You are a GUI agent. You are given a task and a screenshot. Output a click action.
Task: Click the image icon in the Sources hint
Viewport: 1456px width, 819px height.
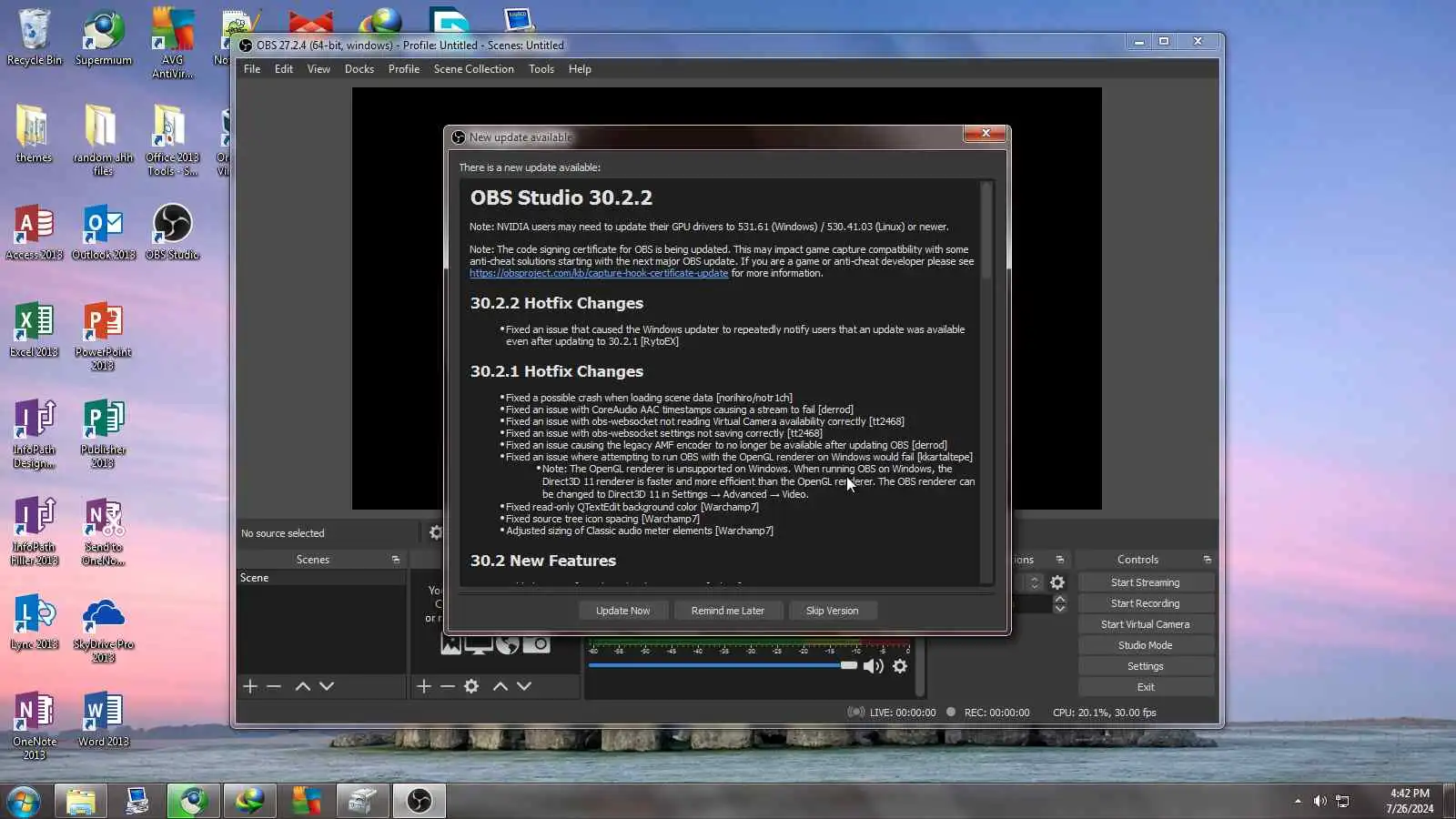tap(451, 645)
